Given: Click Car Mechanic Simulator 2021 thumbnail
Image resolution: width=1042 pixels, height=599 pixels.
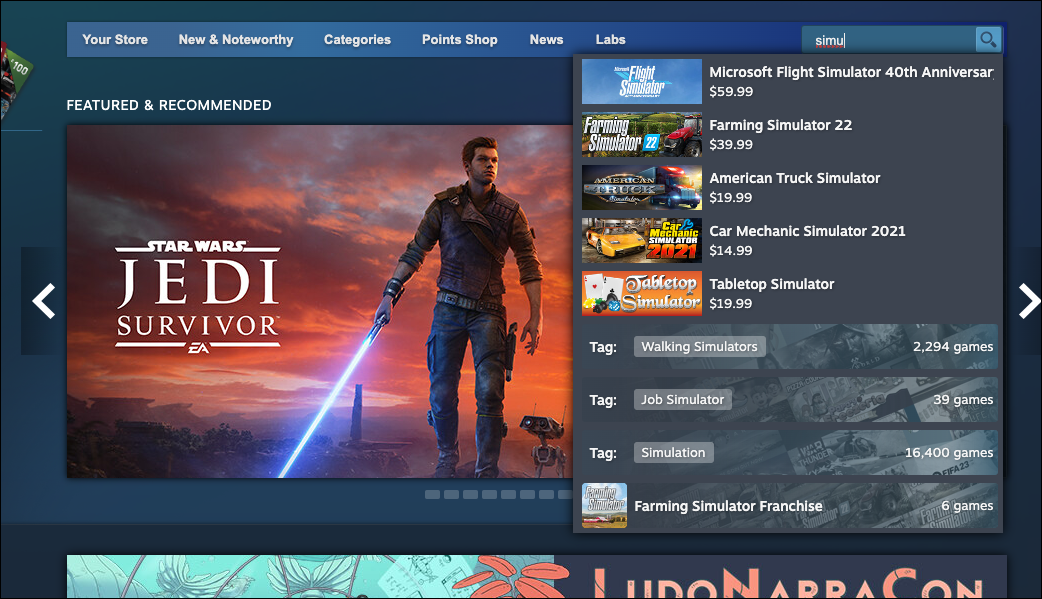Looking at the screenshot, I should (642, 241).
